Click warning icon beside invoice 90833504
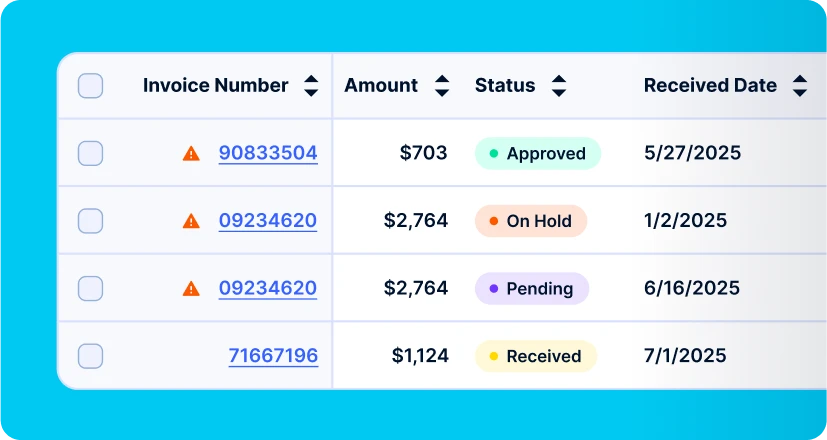The height and width of the screenshot is (440, 827). click(x=191, y=154)
